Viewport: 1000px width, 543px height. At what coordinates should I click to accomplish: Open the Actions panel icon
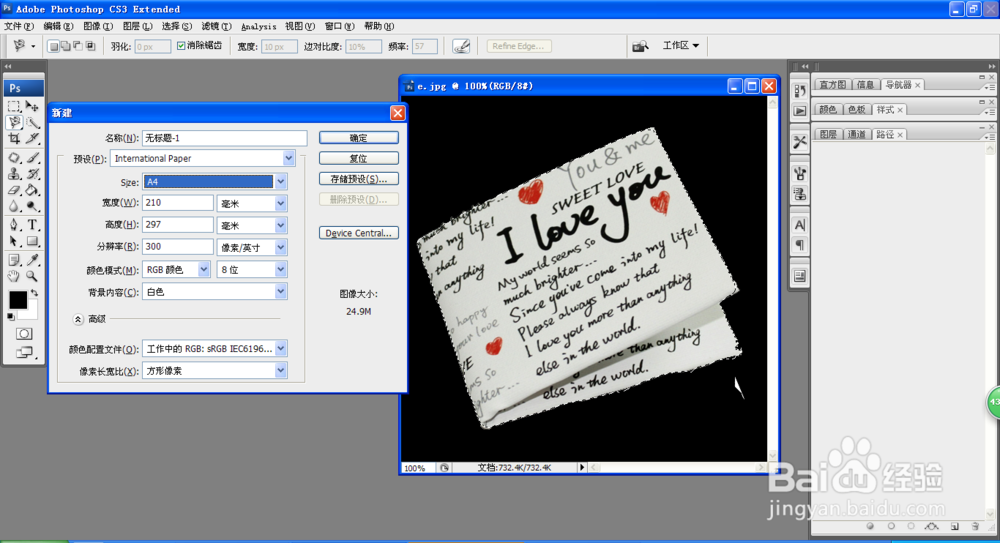(800, 111)
